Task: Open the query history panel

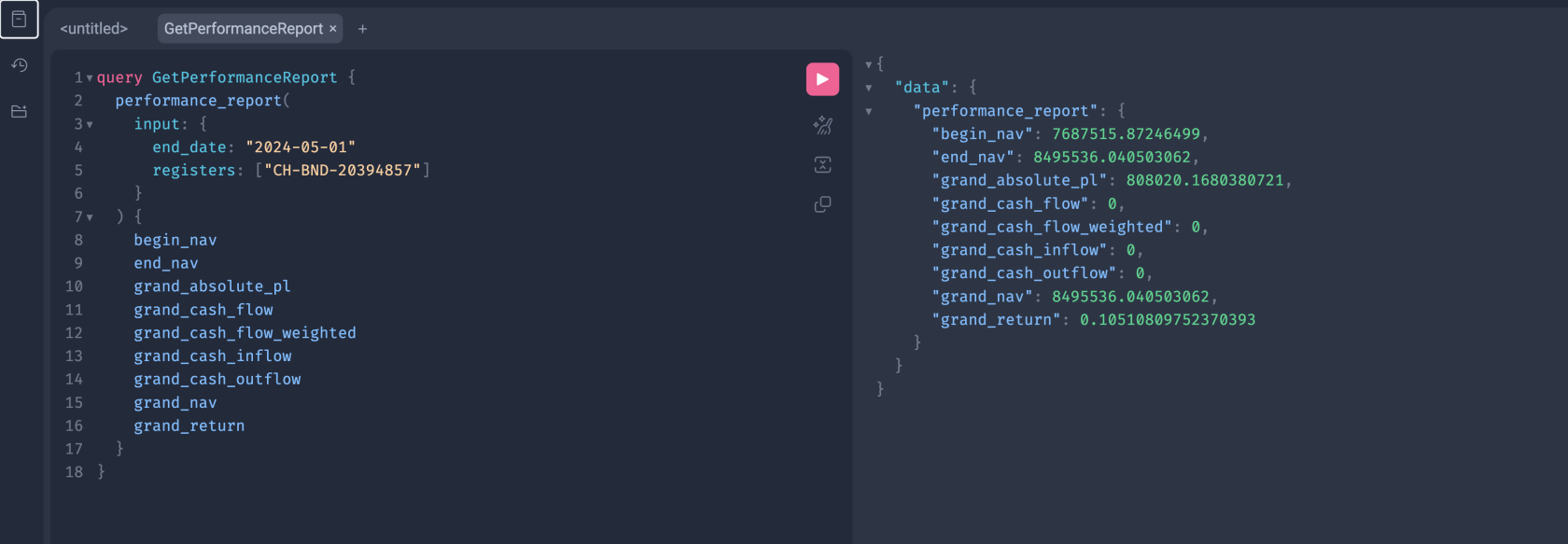Action: pos(19,64)
